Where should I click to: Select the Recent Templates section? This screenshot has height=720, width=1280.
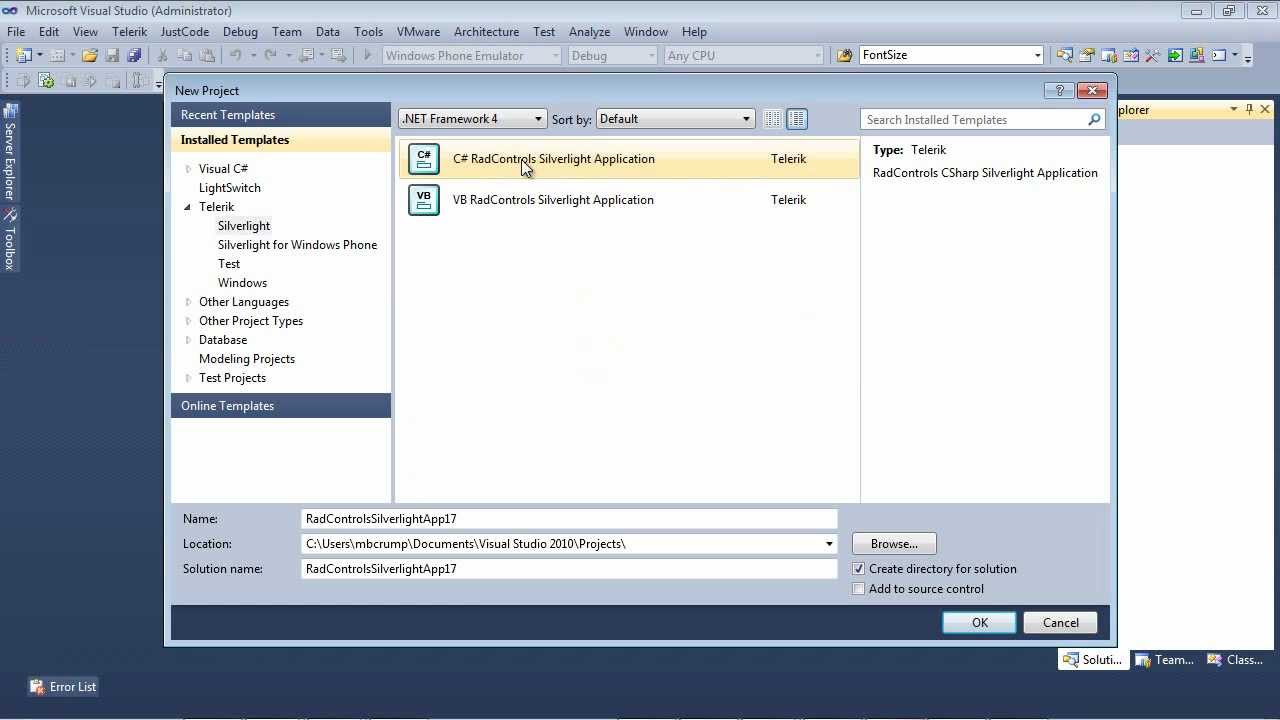click(x=281, y=115)
